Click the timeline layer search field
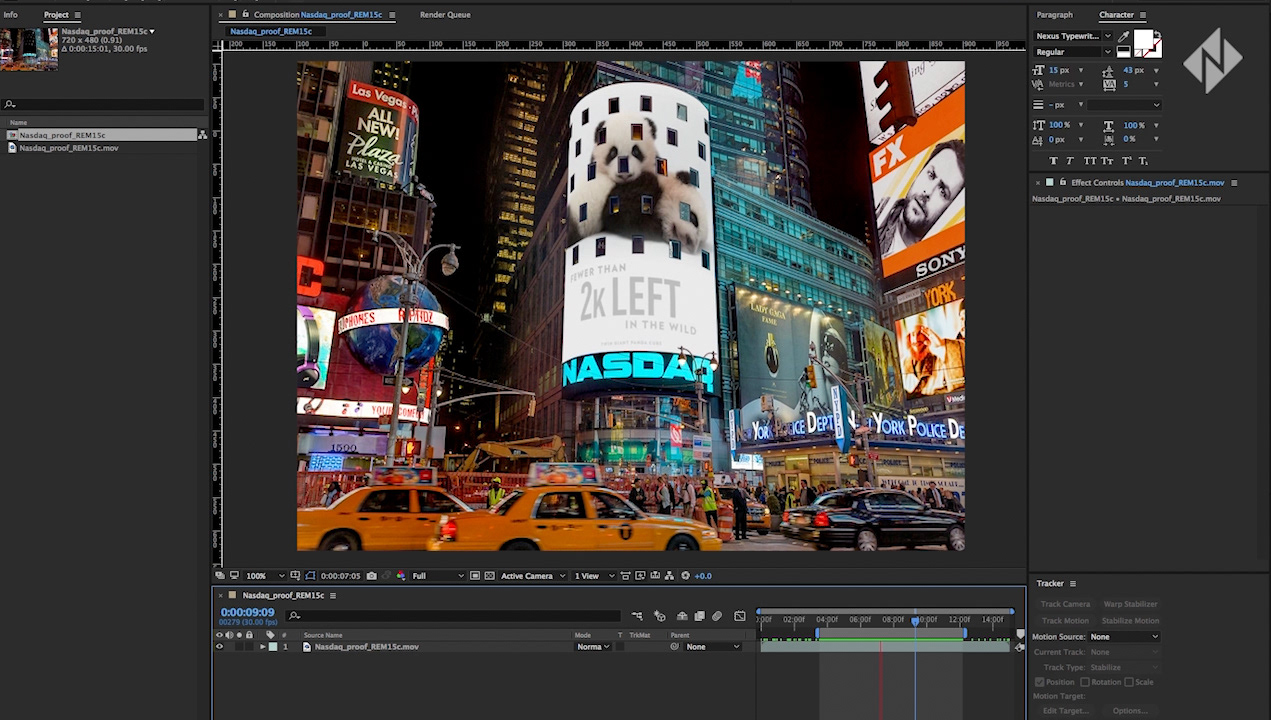1271x720 pixels. point(455,616)
